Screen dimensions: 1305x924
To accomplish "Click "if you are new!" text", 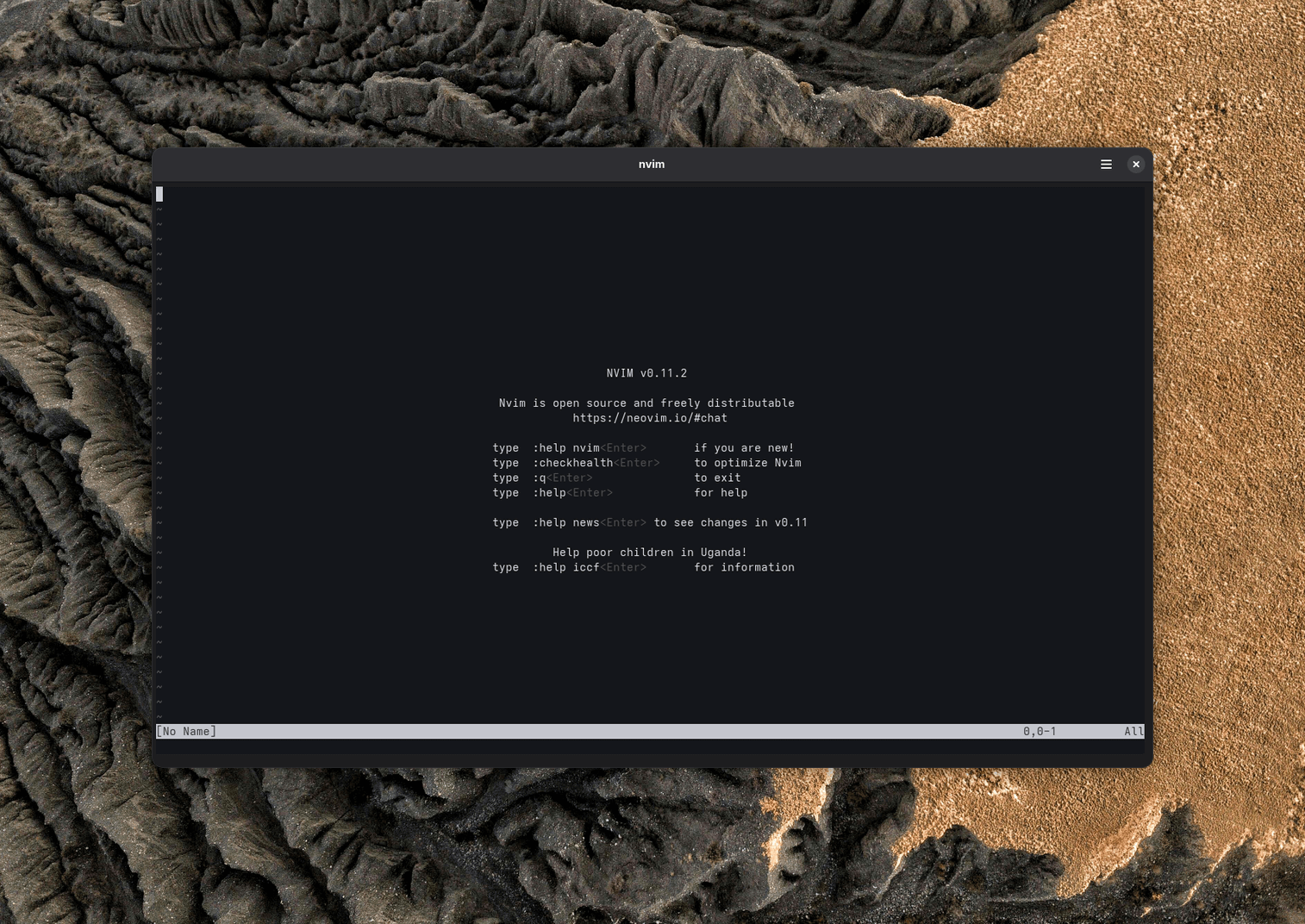I will pyautogui.click(x=744, y=448).
